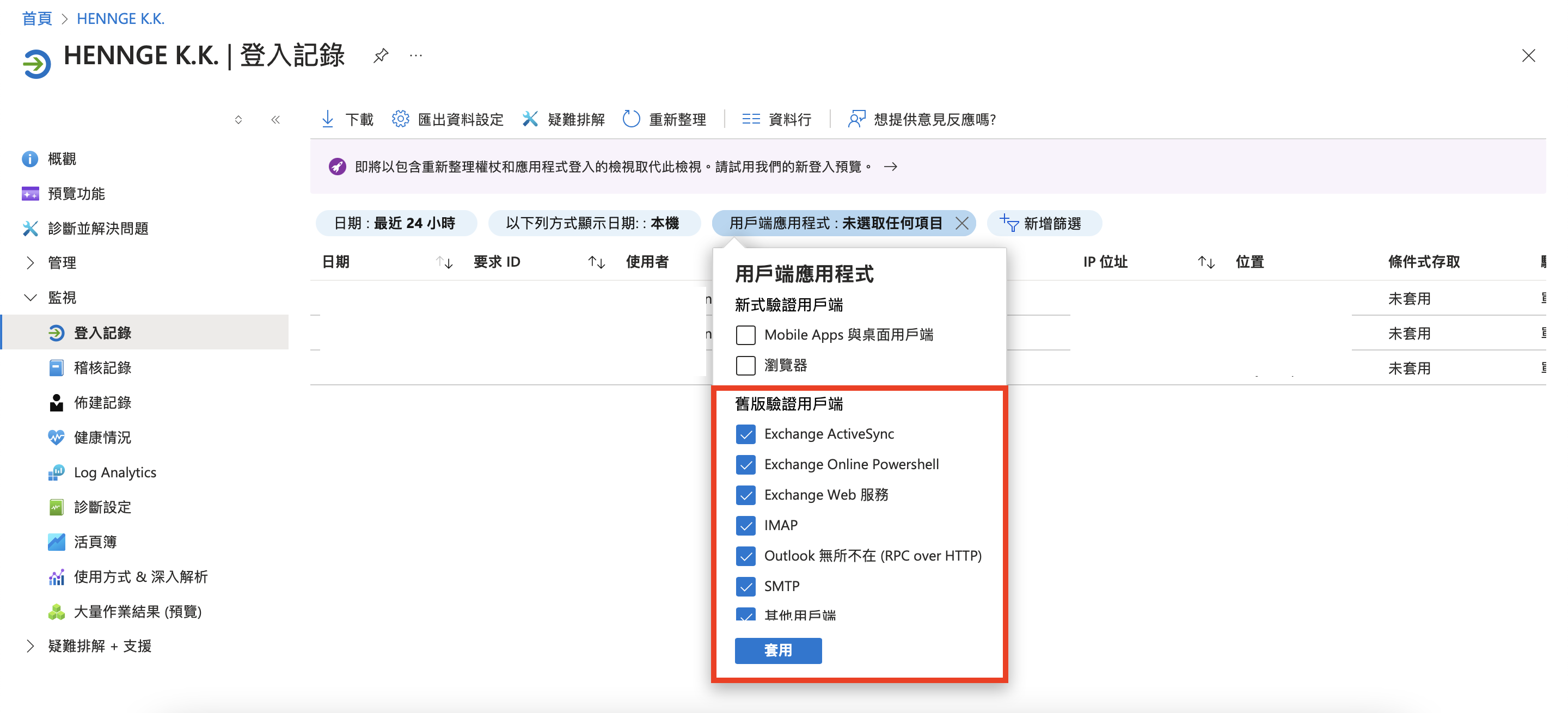The height and width of the screenshot is (713, 1568).
Task: Expand the 管理 section
Action: pos(30,263)
